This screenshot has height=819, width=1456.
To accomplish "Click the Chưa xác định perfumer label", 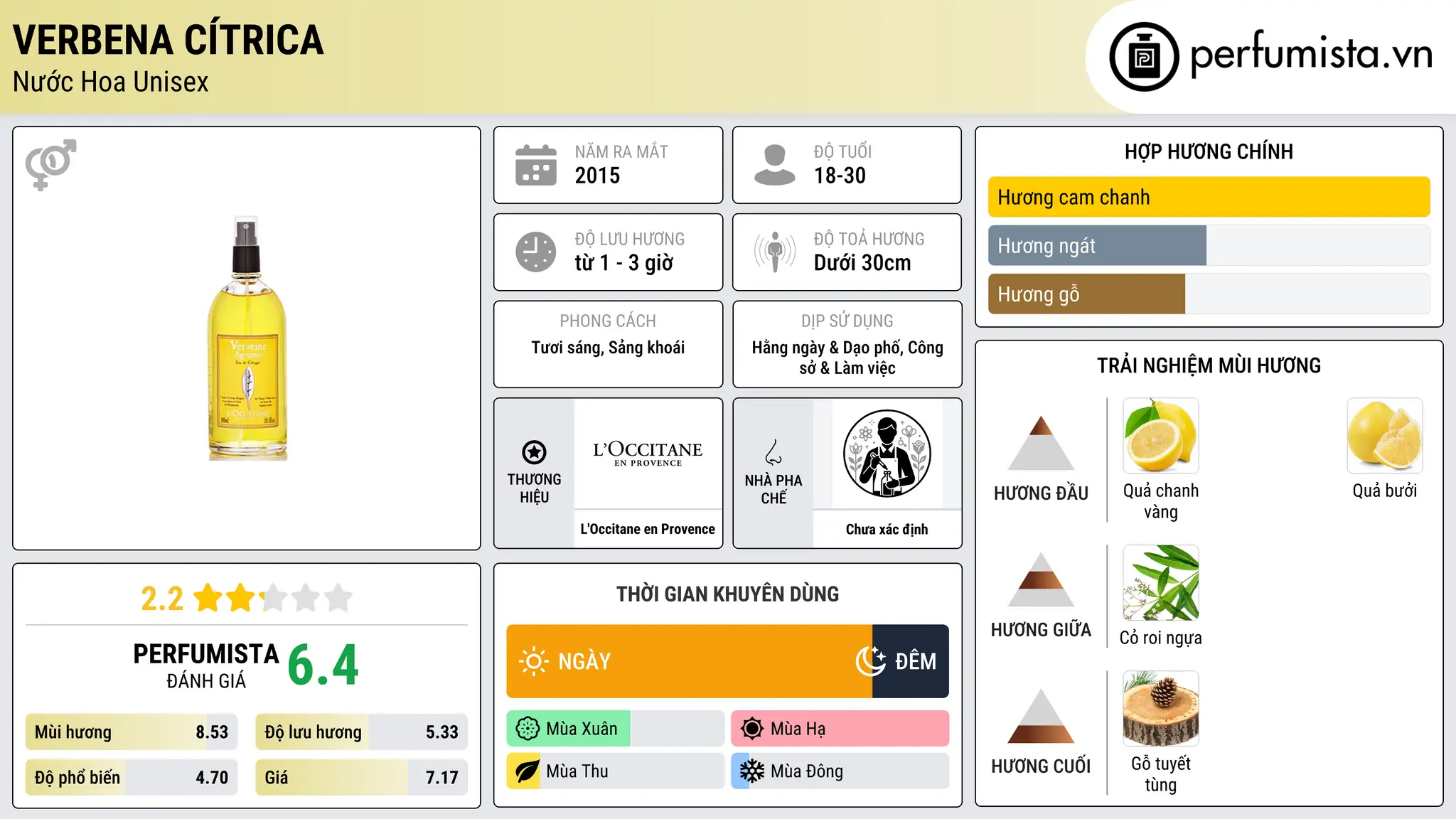I will [887, 529].
